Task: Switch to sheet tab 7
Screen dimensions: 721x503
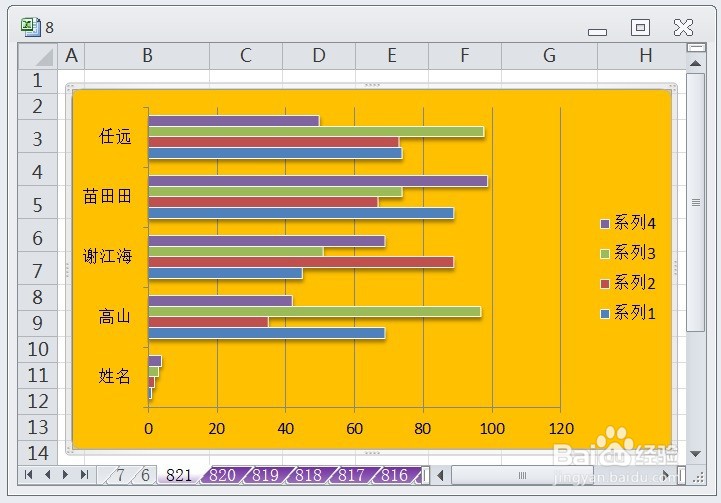Action: point(120,475)
